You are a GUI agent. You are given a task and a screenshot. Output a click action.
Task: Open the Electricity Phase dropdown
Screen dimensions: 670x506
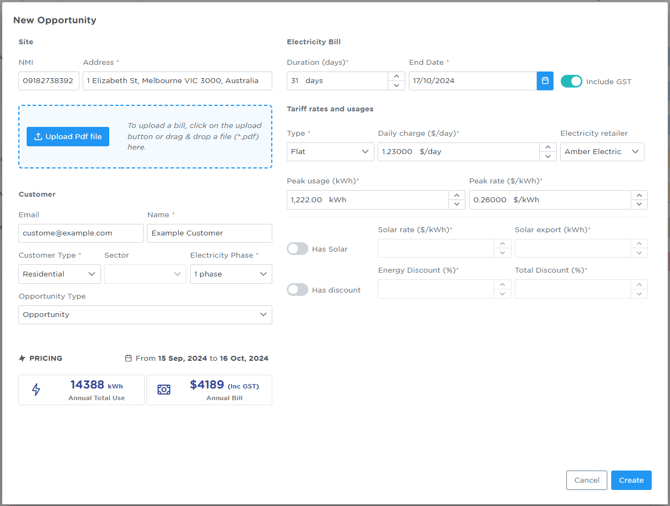[x=231, y=274]
